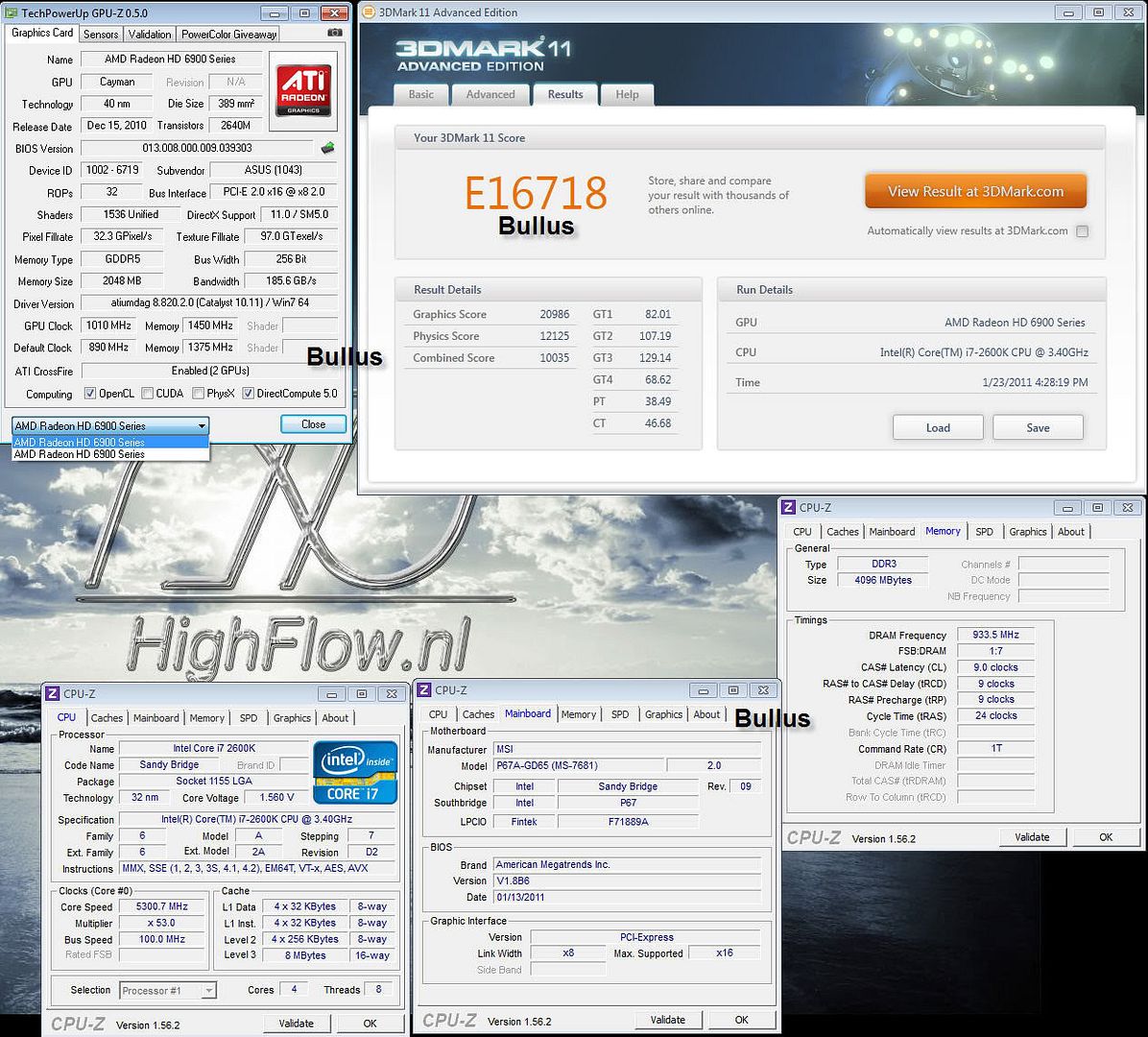Click the Memory Size 4096 MBytes value
The height and width of the screenshot is (1037, 1148).
click(x=883, y=580)
